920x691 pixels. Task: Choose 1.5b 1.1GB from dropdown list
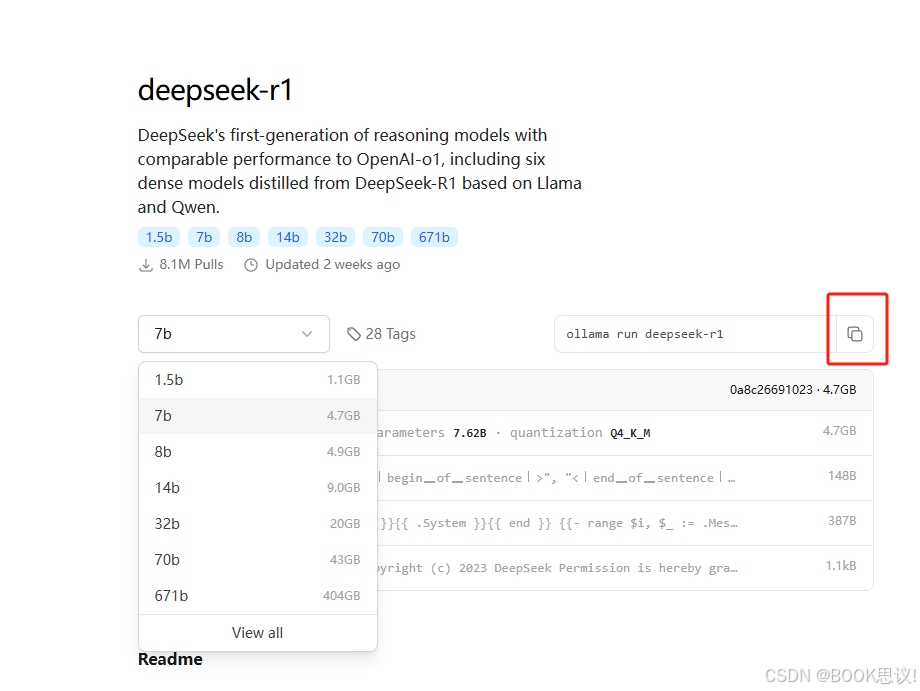(x=258, y=380)
